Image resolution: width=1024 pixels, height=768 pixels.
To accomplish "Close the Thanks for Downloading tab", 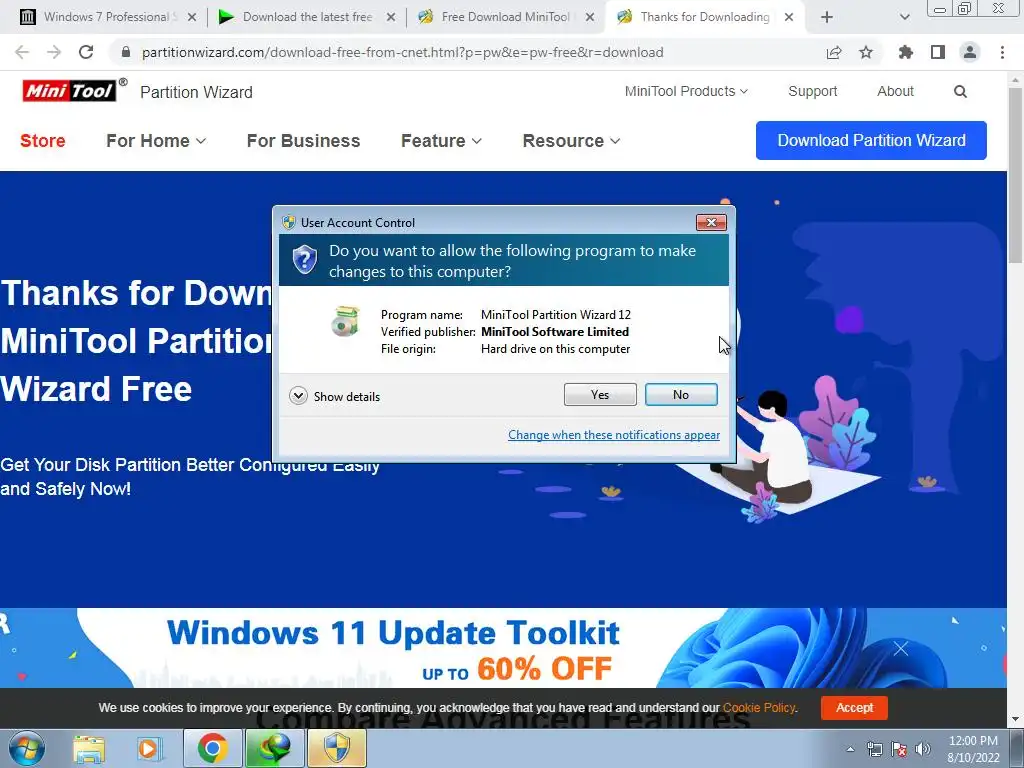I will click(789, 18).
